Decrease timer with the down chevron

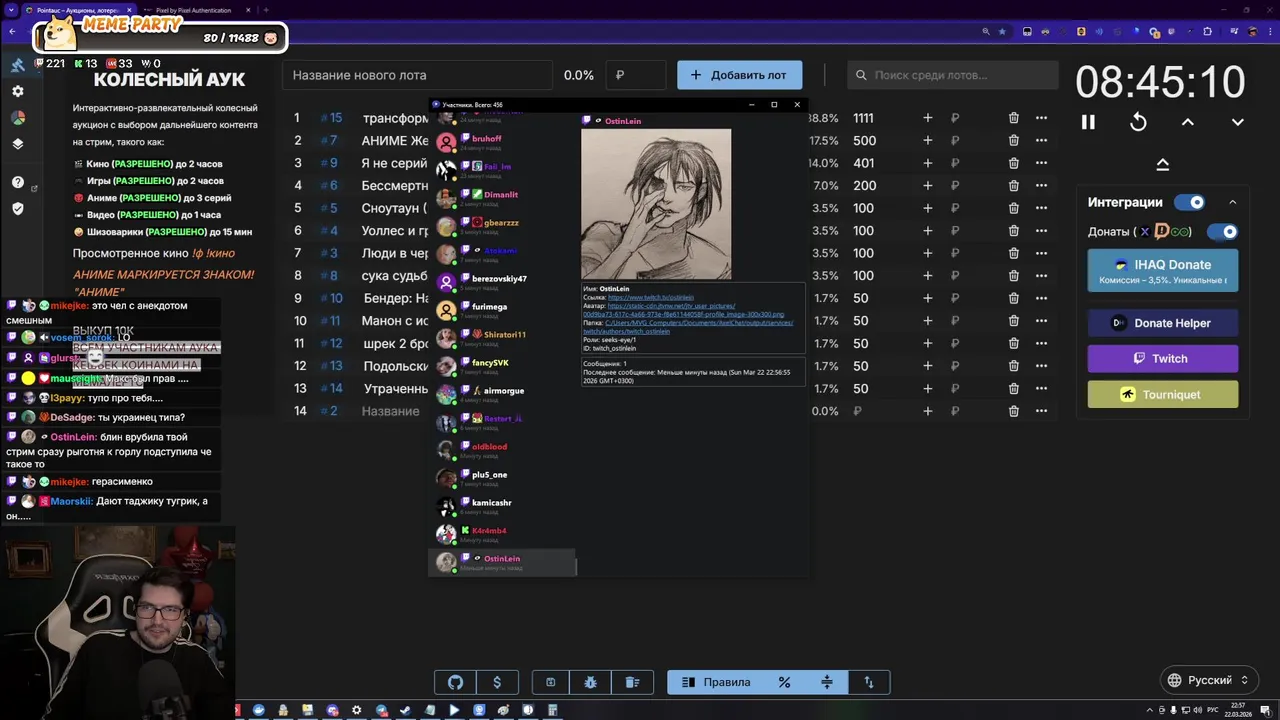click(x=1237, y=122)
